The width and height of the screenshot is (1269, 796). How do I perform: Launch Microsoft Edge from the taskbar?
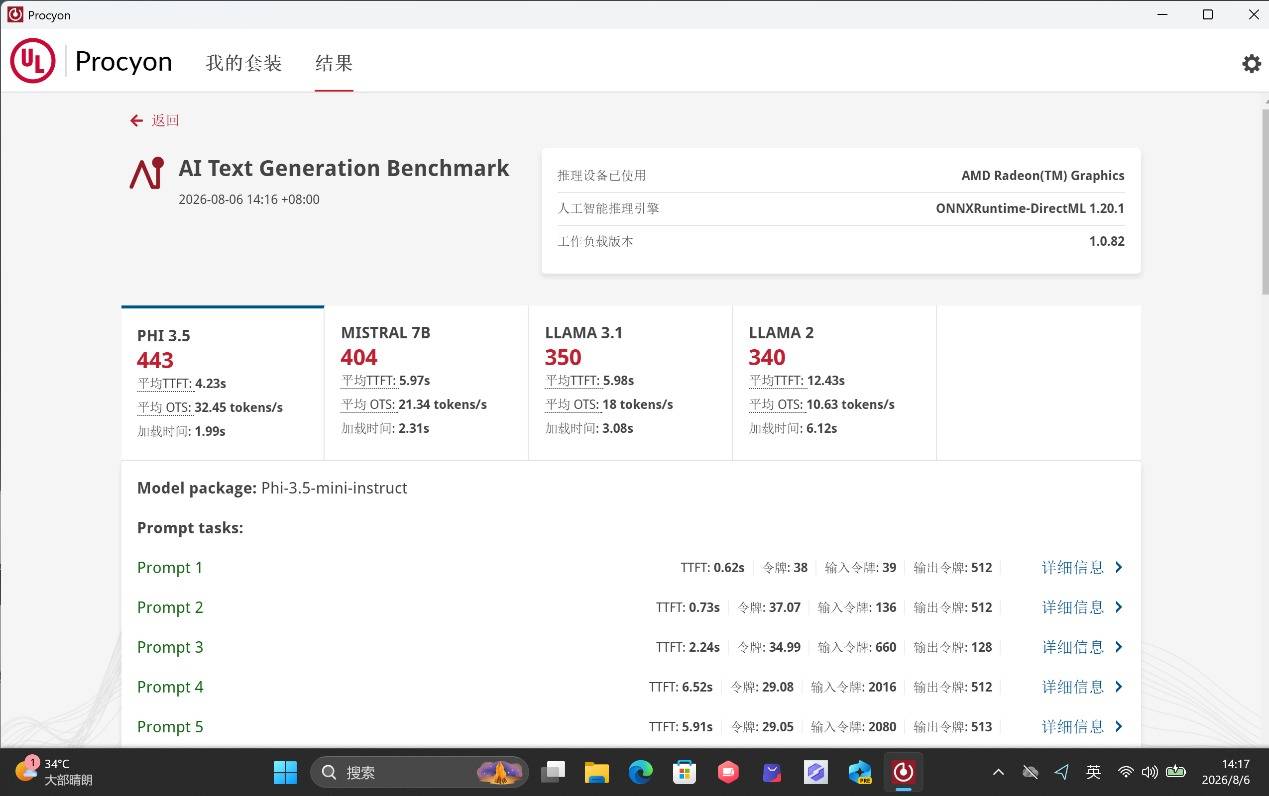(x=641, y=772)
